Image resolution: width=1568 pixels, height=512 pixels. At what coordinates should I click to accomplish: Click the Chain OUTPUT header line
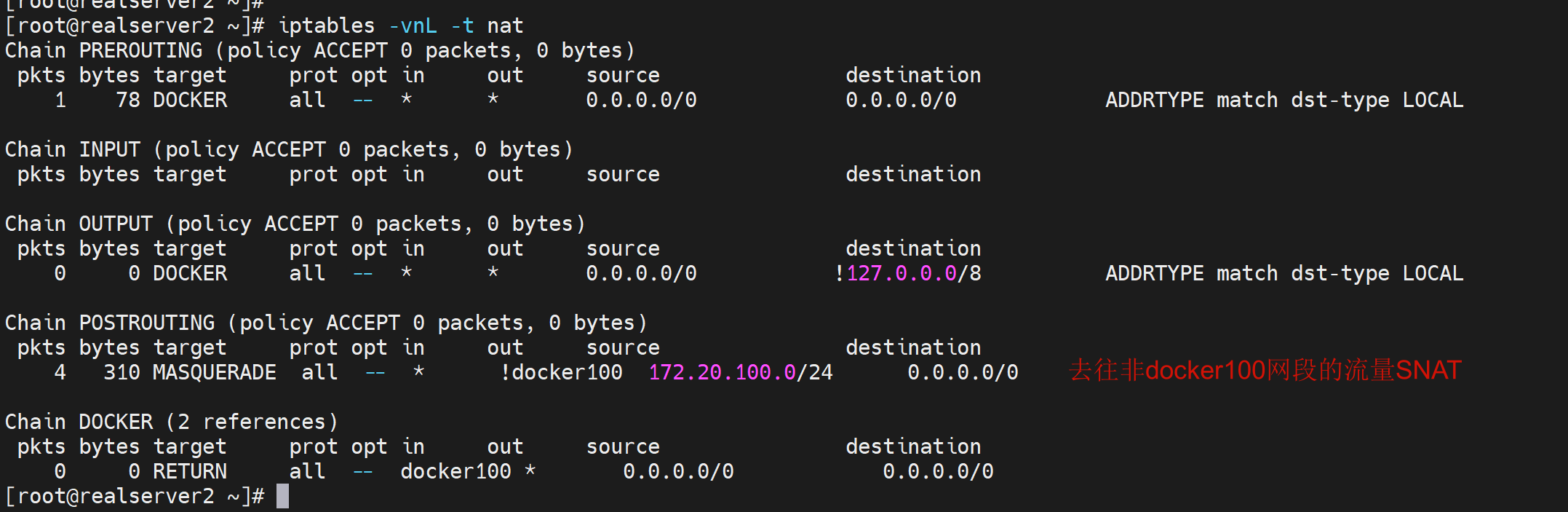click(295, 224)
